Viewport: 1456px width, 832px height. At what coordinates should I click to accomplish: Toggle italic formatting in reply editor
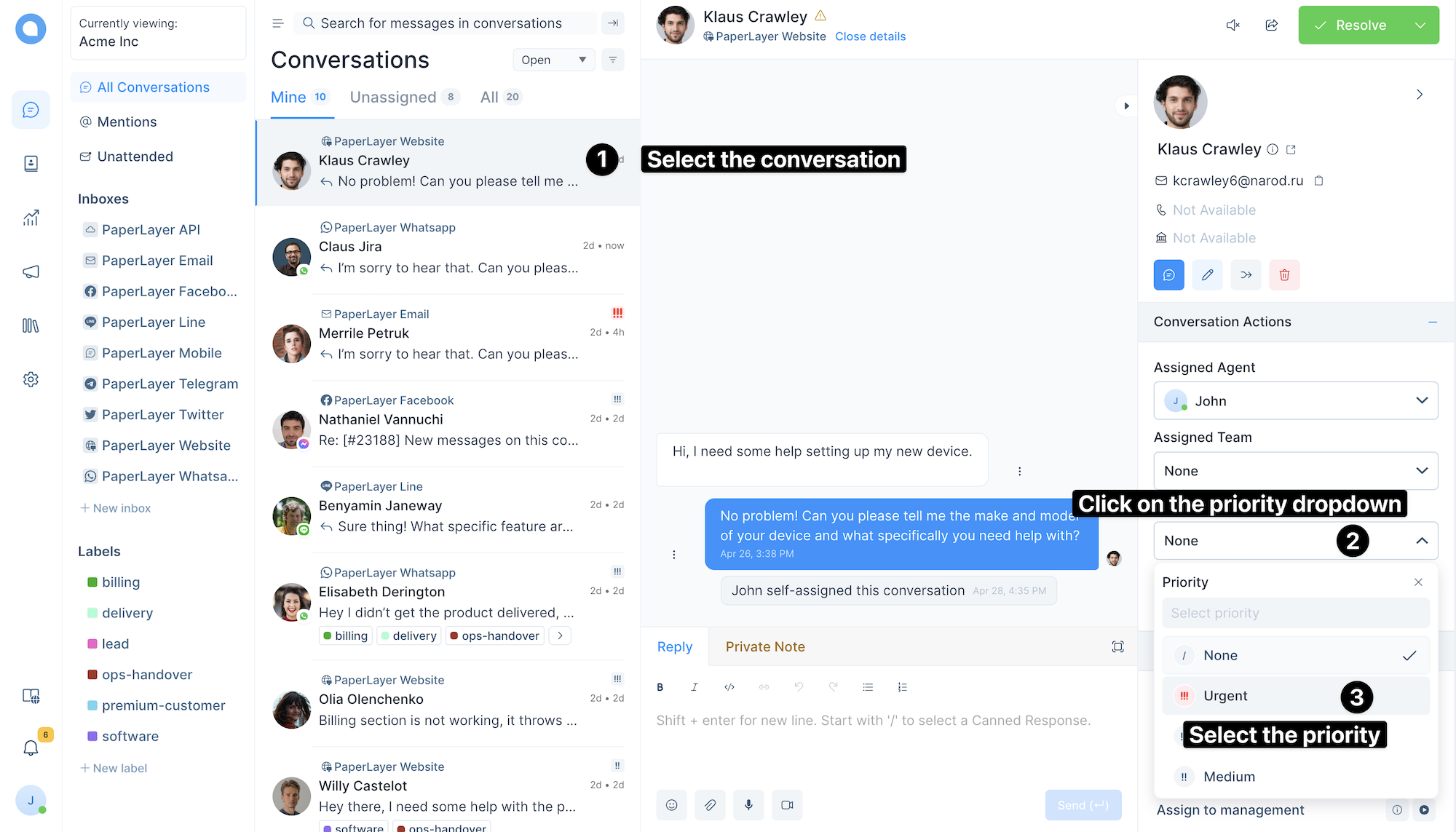[695, 686]
